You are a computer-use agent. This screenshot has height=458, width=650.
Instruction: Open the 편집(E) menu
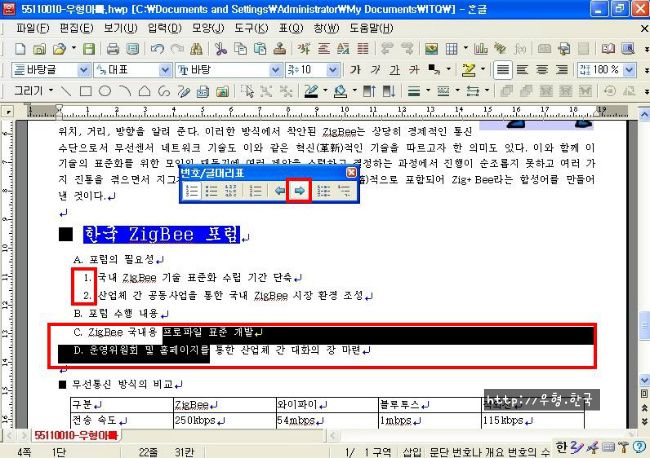76,28
